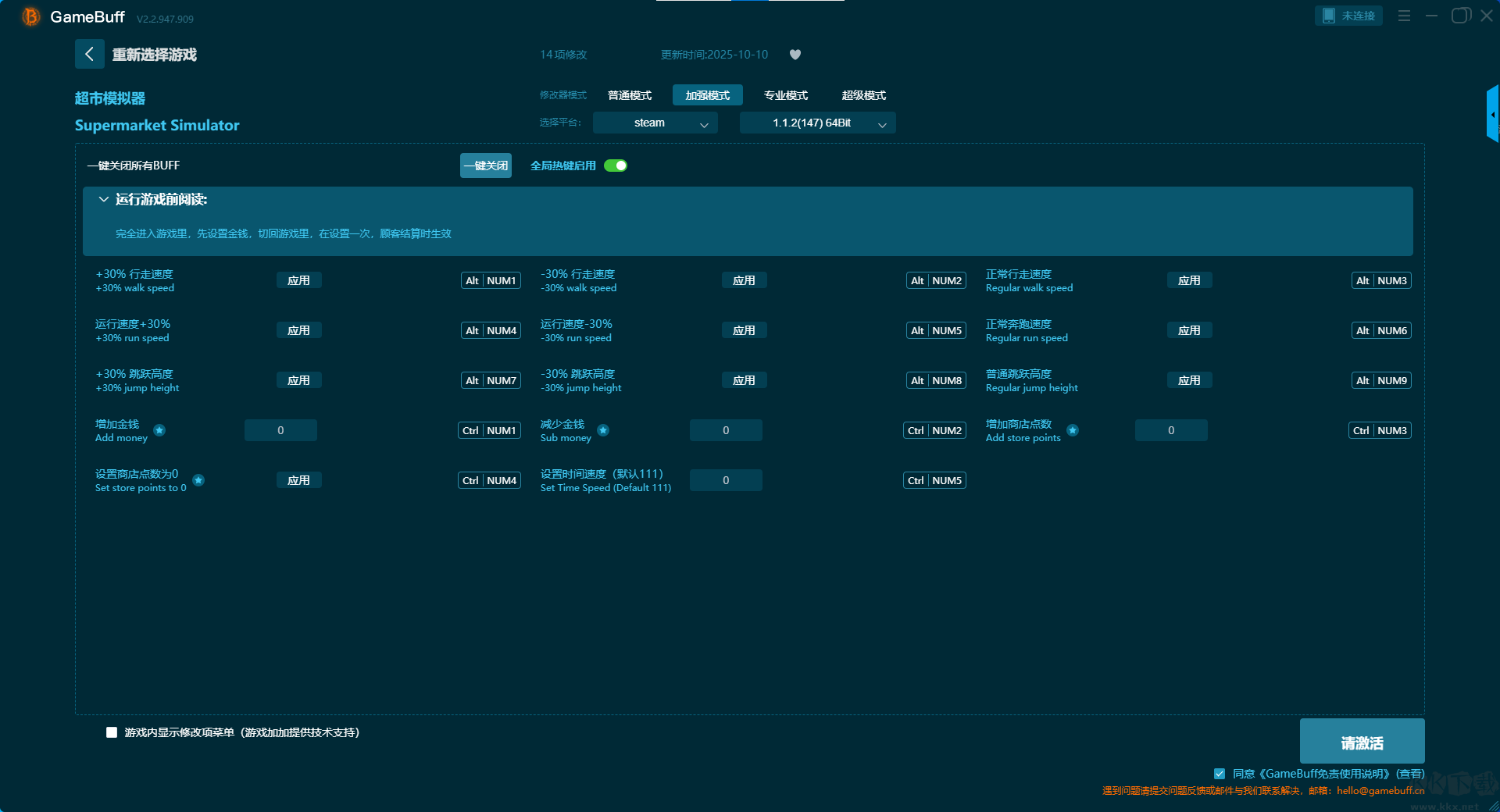The height and width of the screenshot is (812, 1500).
Task: Click the Set Time Speed value field
Action: (x=725, y=480)
